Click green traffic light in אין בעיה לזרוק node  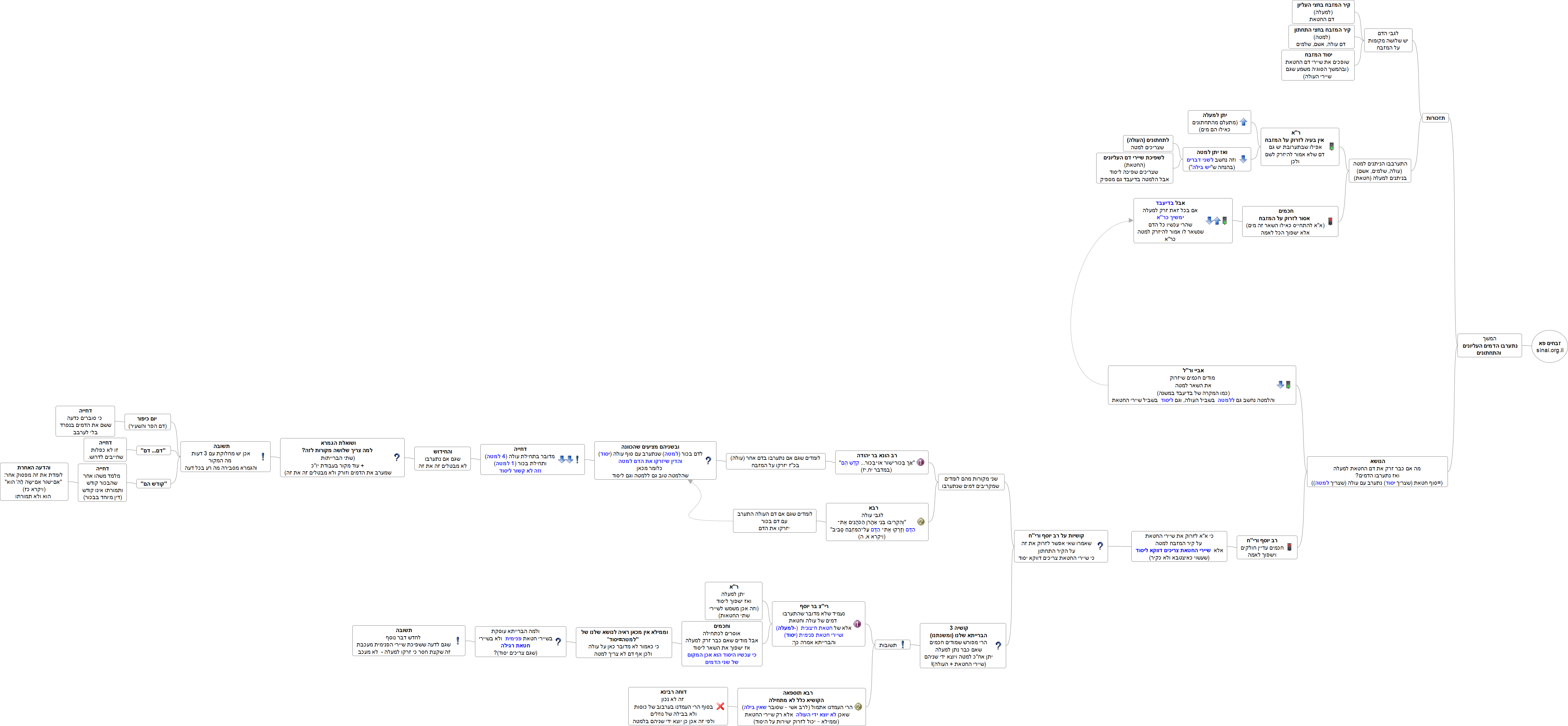pos(1331,147)
